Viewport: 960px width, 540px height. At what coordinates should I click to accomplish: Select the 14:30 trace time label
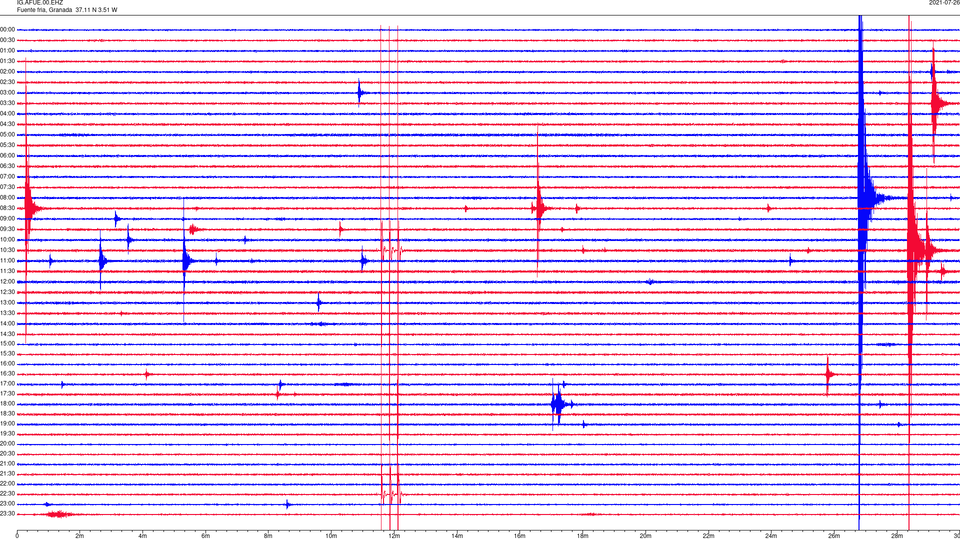[8, 334]
